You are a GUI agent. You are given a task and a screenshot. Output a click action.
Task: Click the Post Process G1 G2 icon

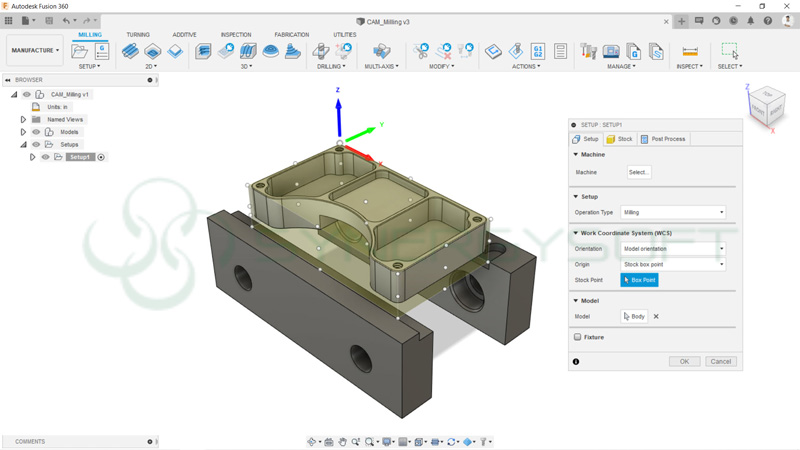point(538,51)
